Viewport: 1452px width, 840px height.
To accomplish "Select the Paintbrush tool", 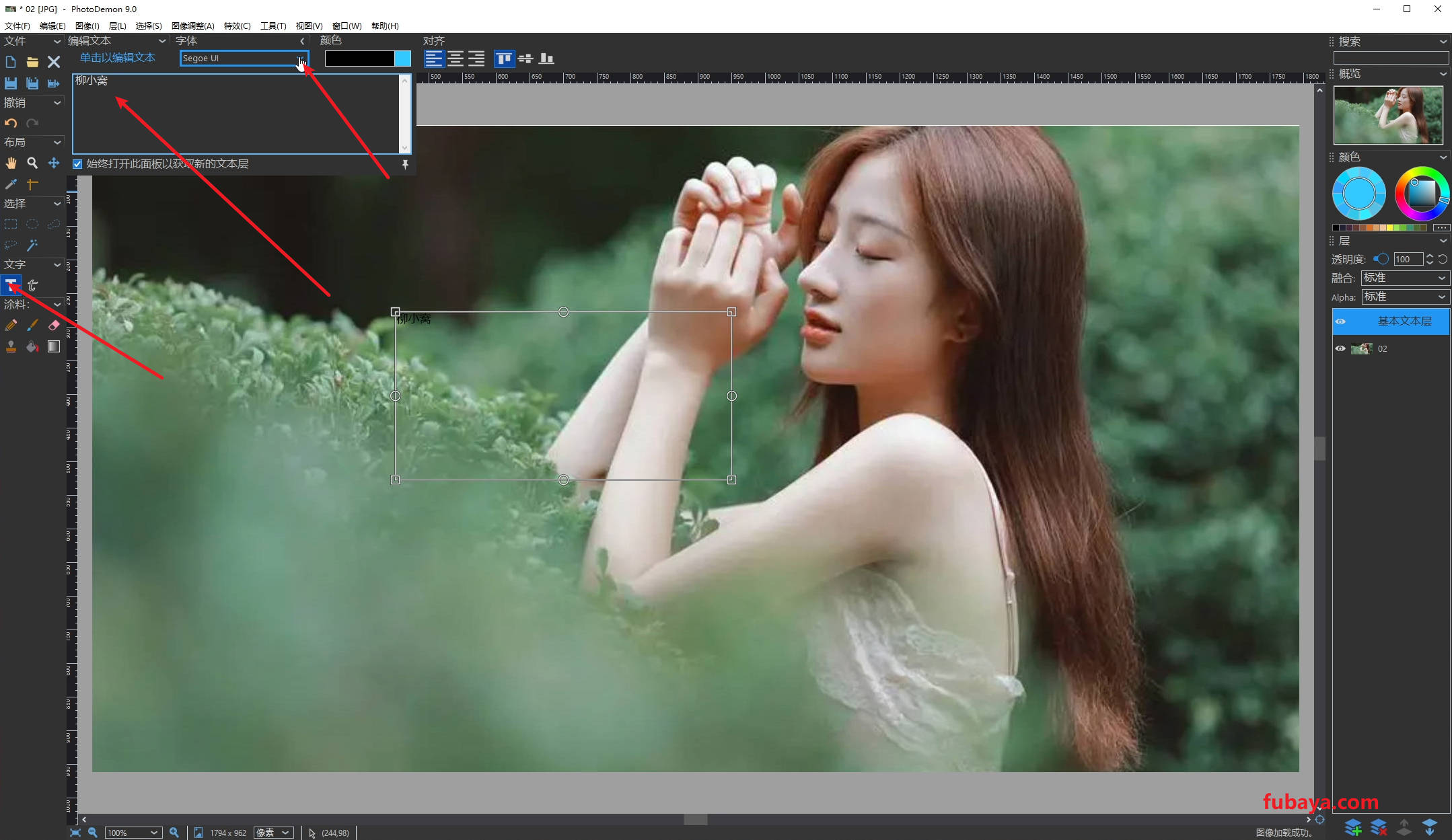I will coord(32,325).
